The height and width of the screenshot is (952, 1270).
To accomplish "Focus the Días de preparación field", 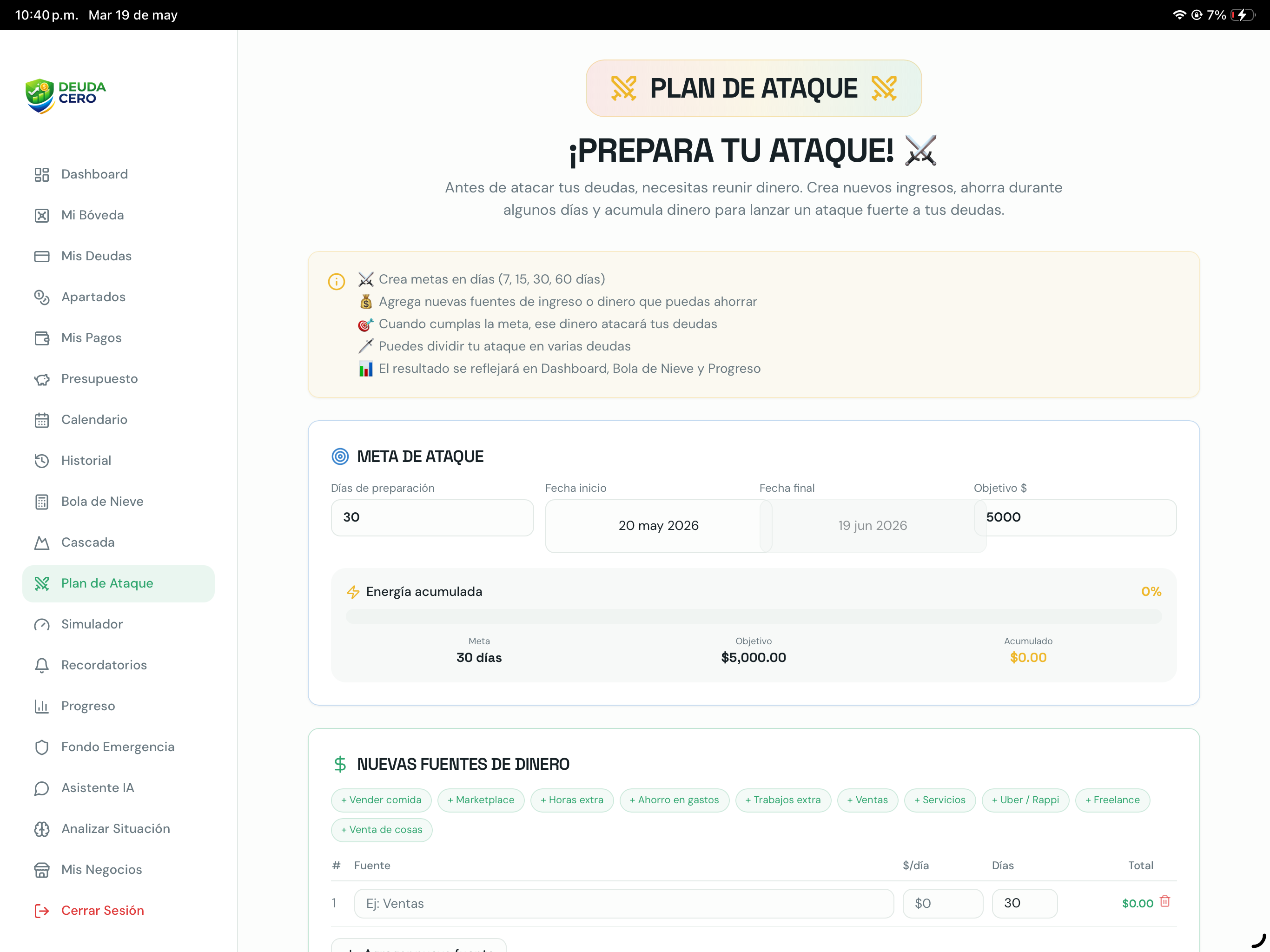I will pos(432,518).
